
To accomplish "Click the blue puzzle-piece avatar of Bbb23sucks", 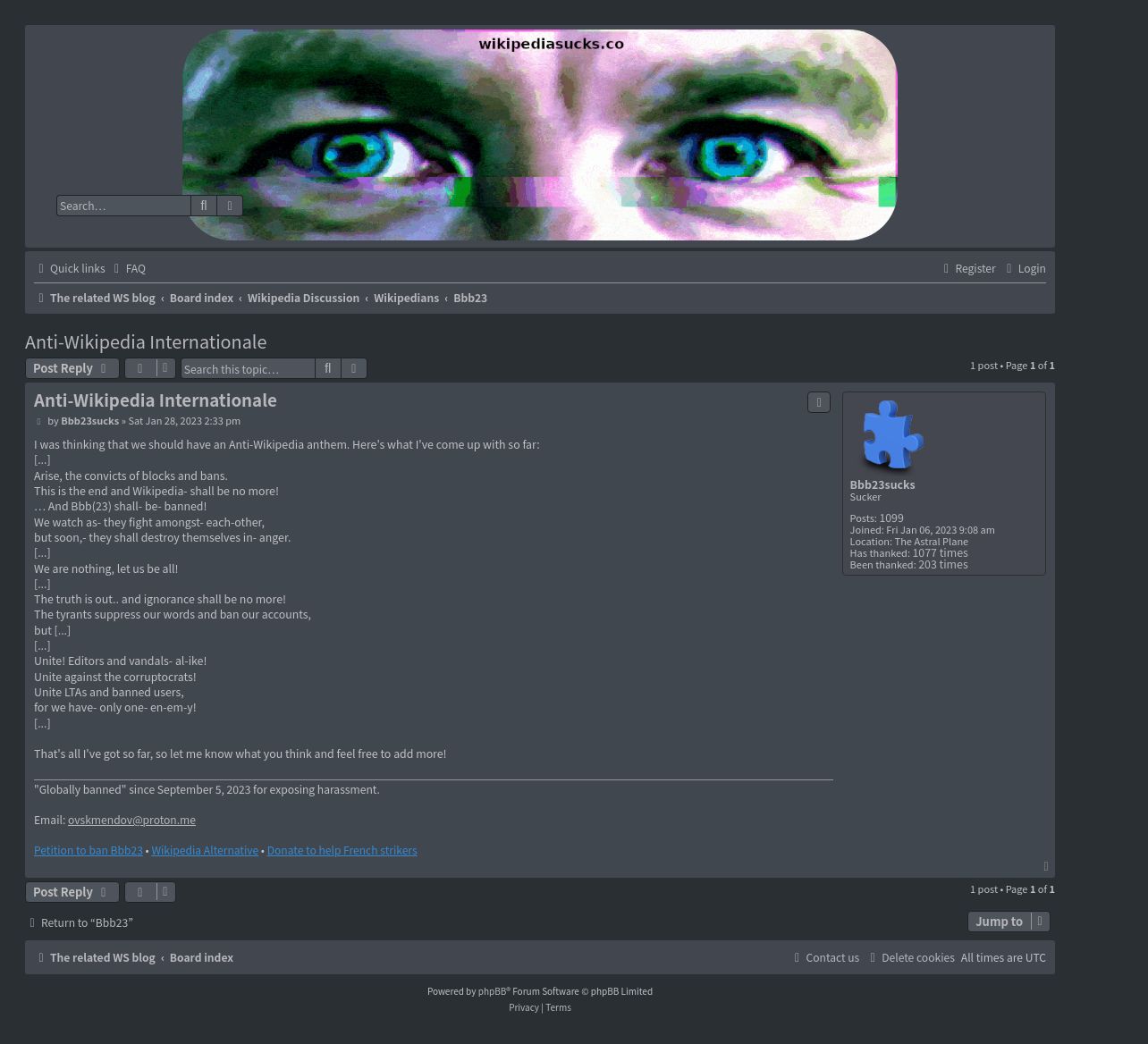I will [891, 435].
